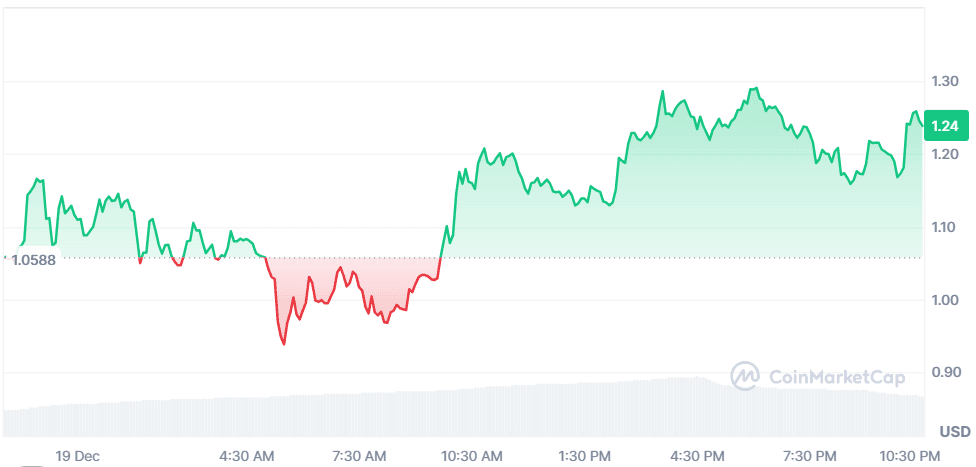Select the 10:30 AM time marker
The height and width of the screenshot is (467, 976).
[475, 456]
